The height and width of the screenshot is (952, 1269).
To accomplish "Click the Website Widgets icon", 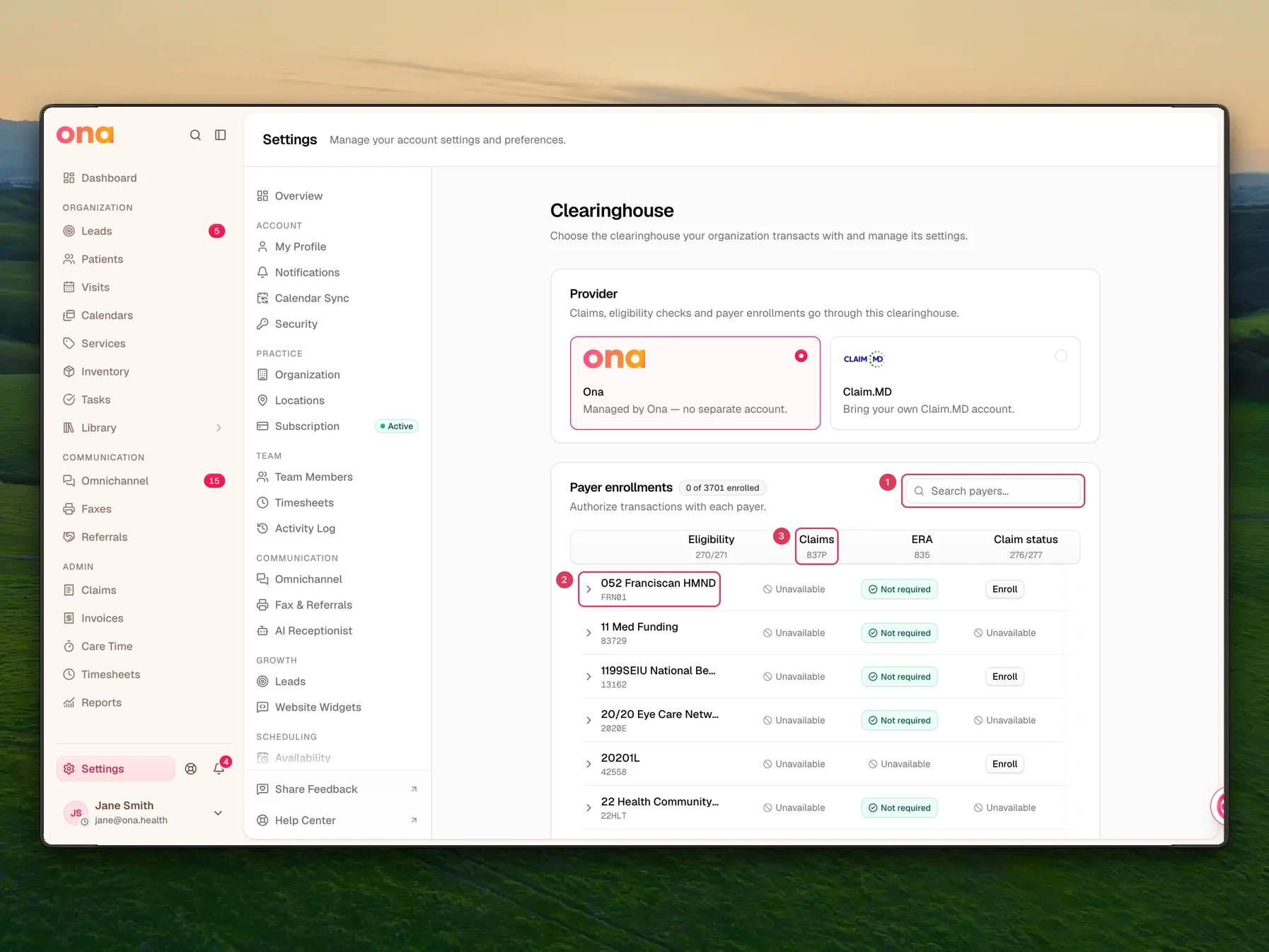I will [262, 707].
